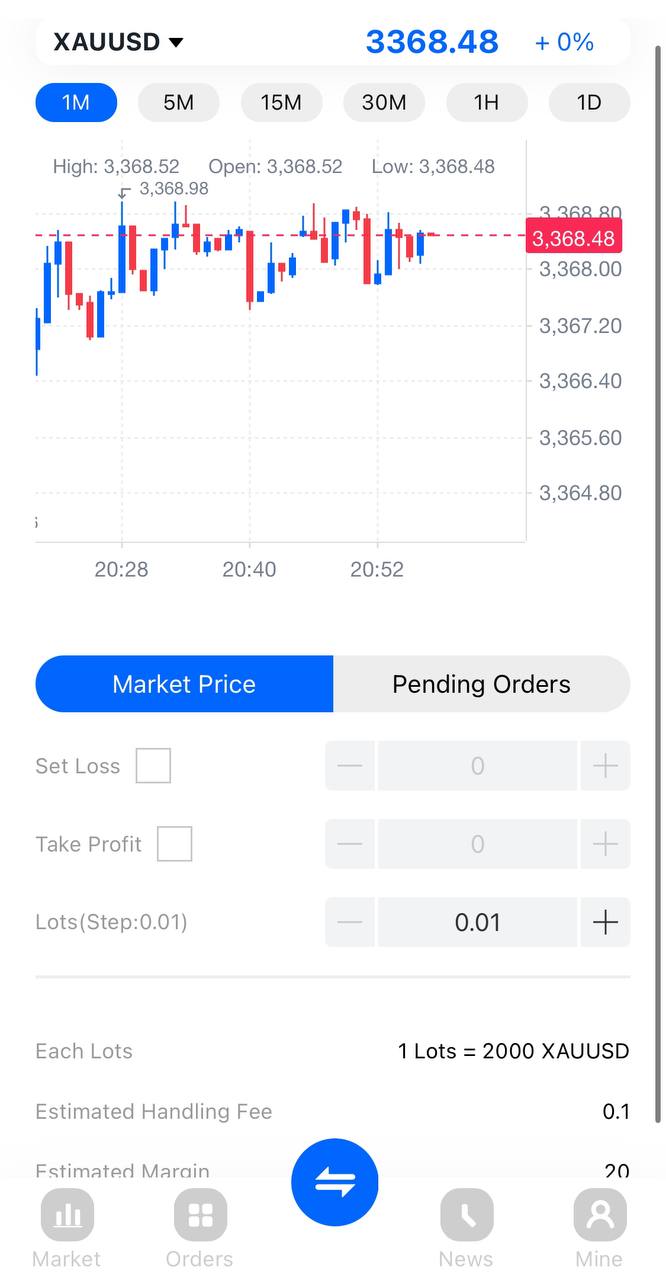Image resolution: width=666 pixels, height=1280 pixels.
Task: Click the red current price marker
Action: (573, 238)
